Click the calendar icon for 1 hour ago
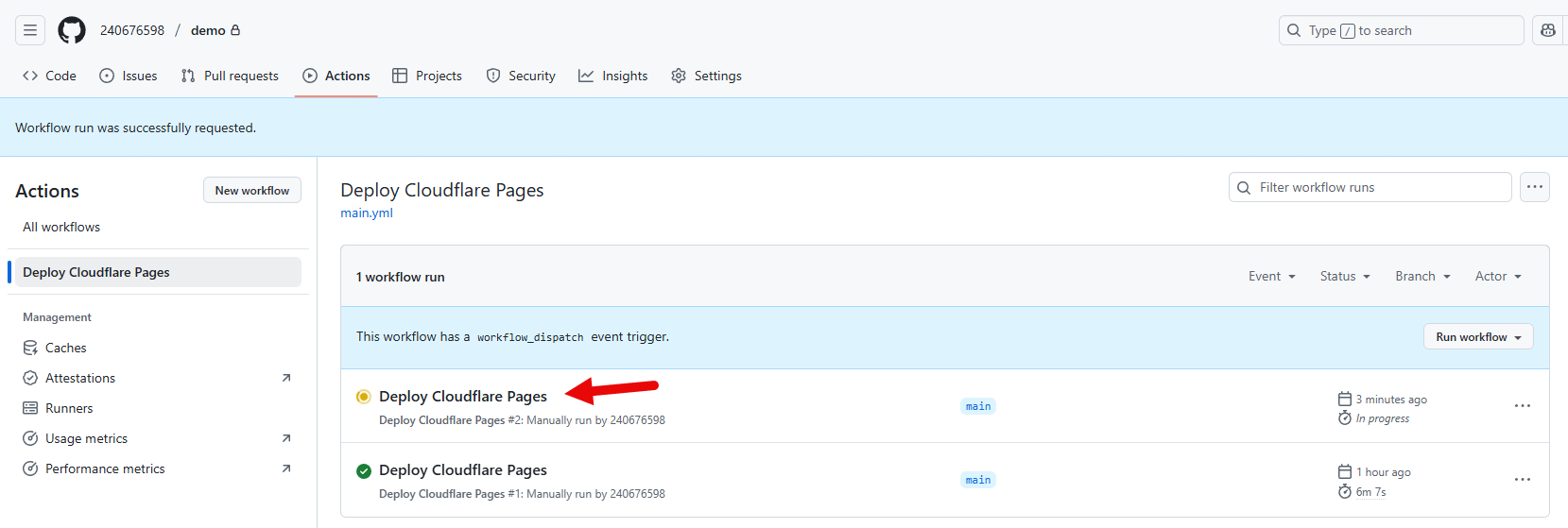 pos(1345,471)
